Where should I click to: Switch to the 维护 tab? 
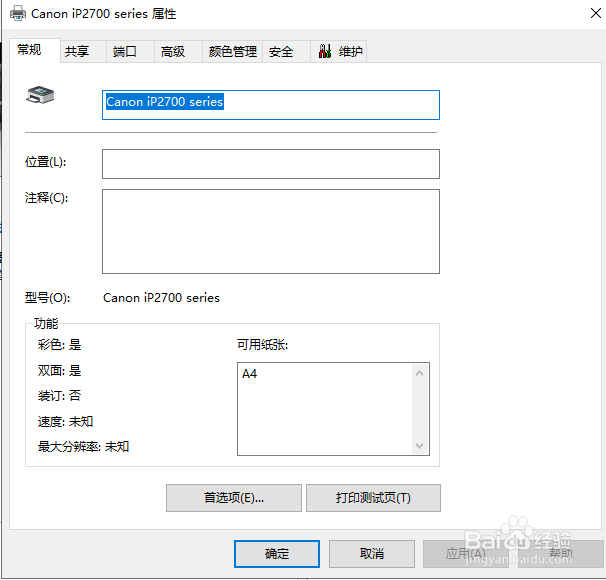point(339,51)
